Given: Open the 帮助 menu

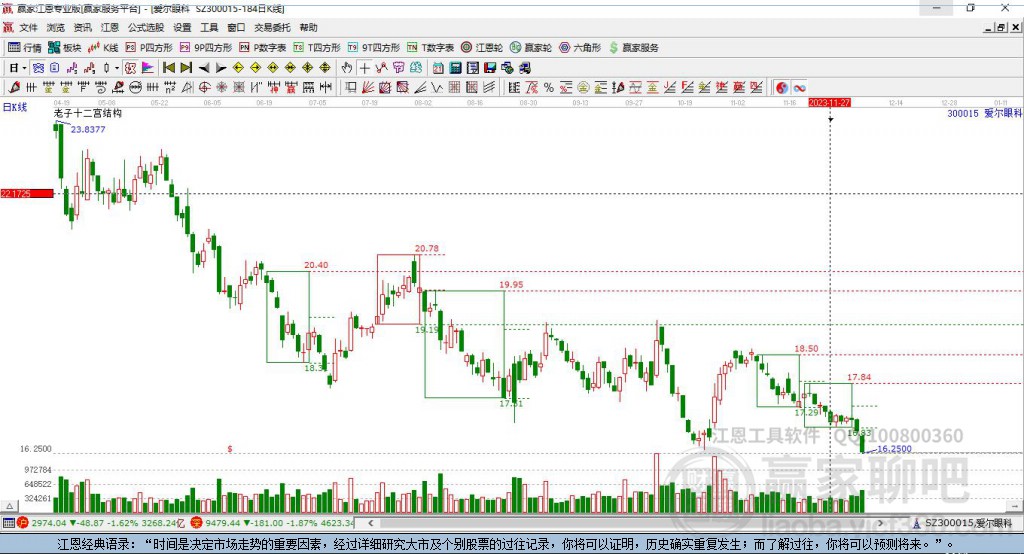Looking at the screenshot, I should [308, 27].
